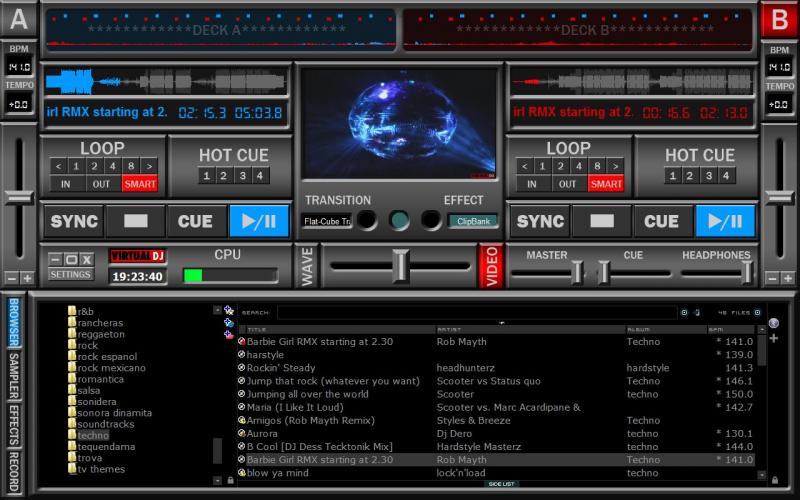Trigger hot cue 2 on deck B
The height and width of the screenshot is (500, 800).
[690, 176]
